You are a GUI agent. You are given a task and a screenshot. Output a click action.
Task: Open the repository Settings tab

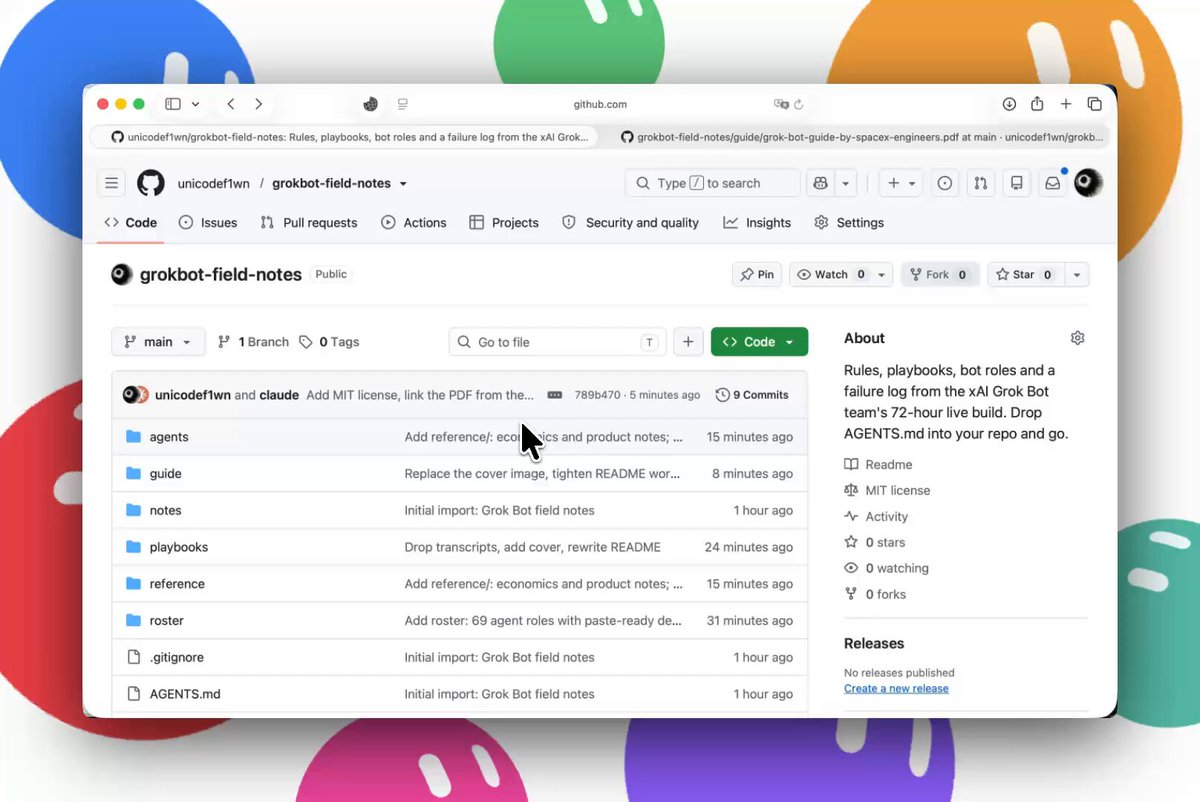tap(849, 222)
